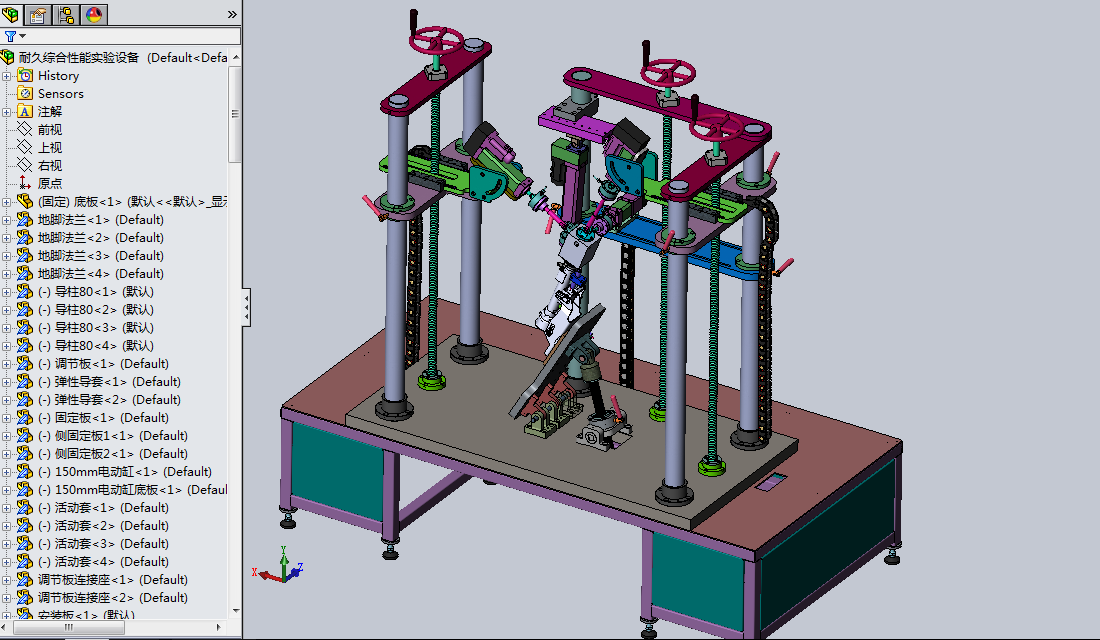The image size is (1100, 640).
Task: Click the 底板<1> part icon
Action: [25, 201]
